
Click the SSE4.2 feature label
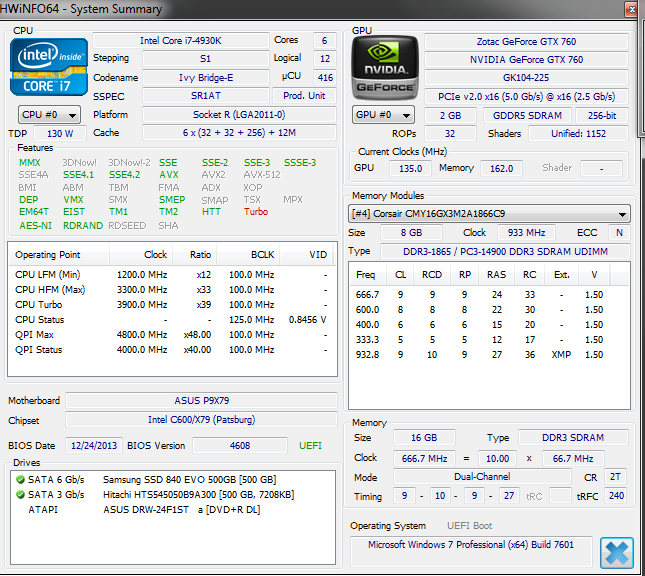coord(124,175)
